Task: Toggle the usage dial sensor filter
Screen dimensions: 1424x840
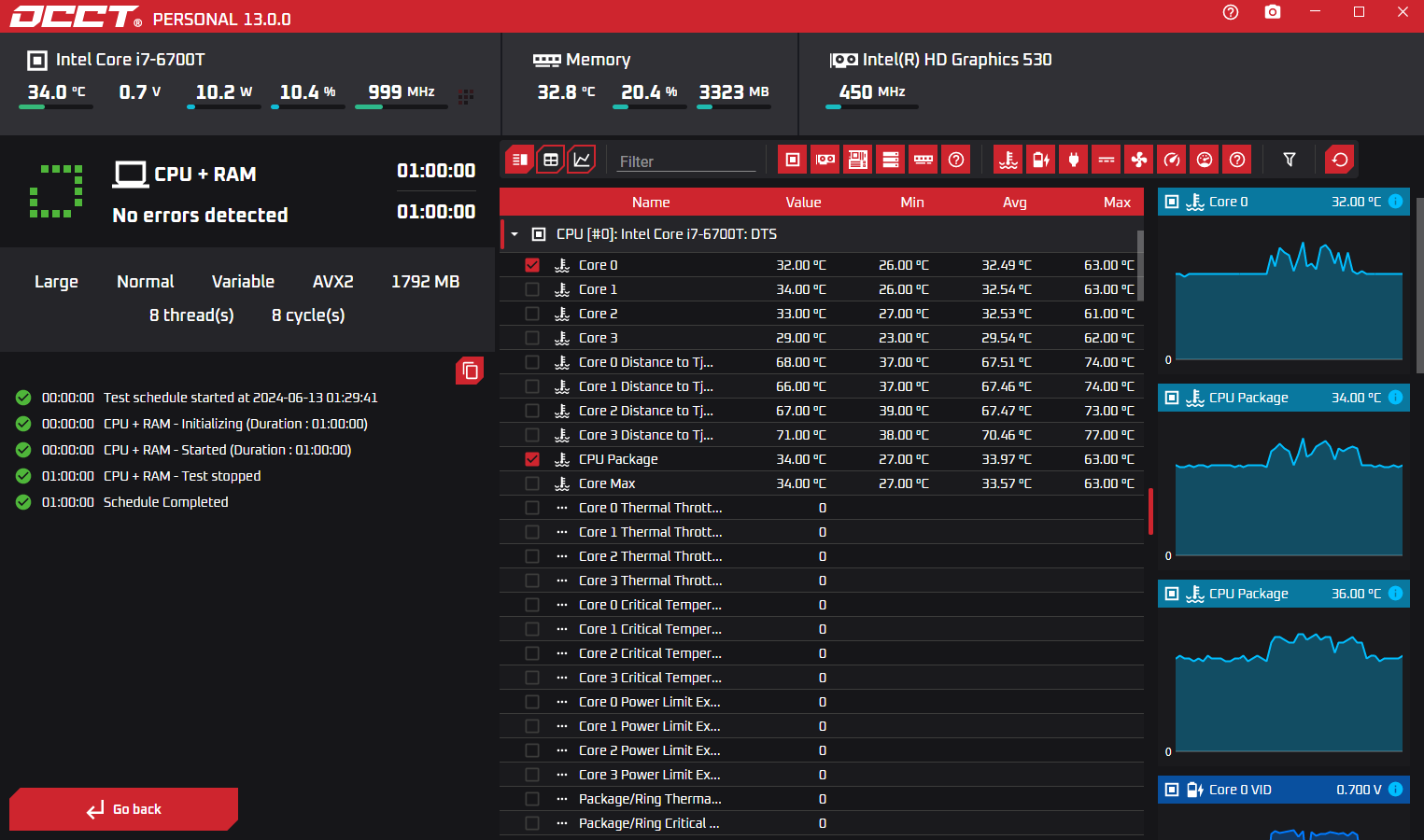Action: pyautogui.click(x=1205, y=160)
